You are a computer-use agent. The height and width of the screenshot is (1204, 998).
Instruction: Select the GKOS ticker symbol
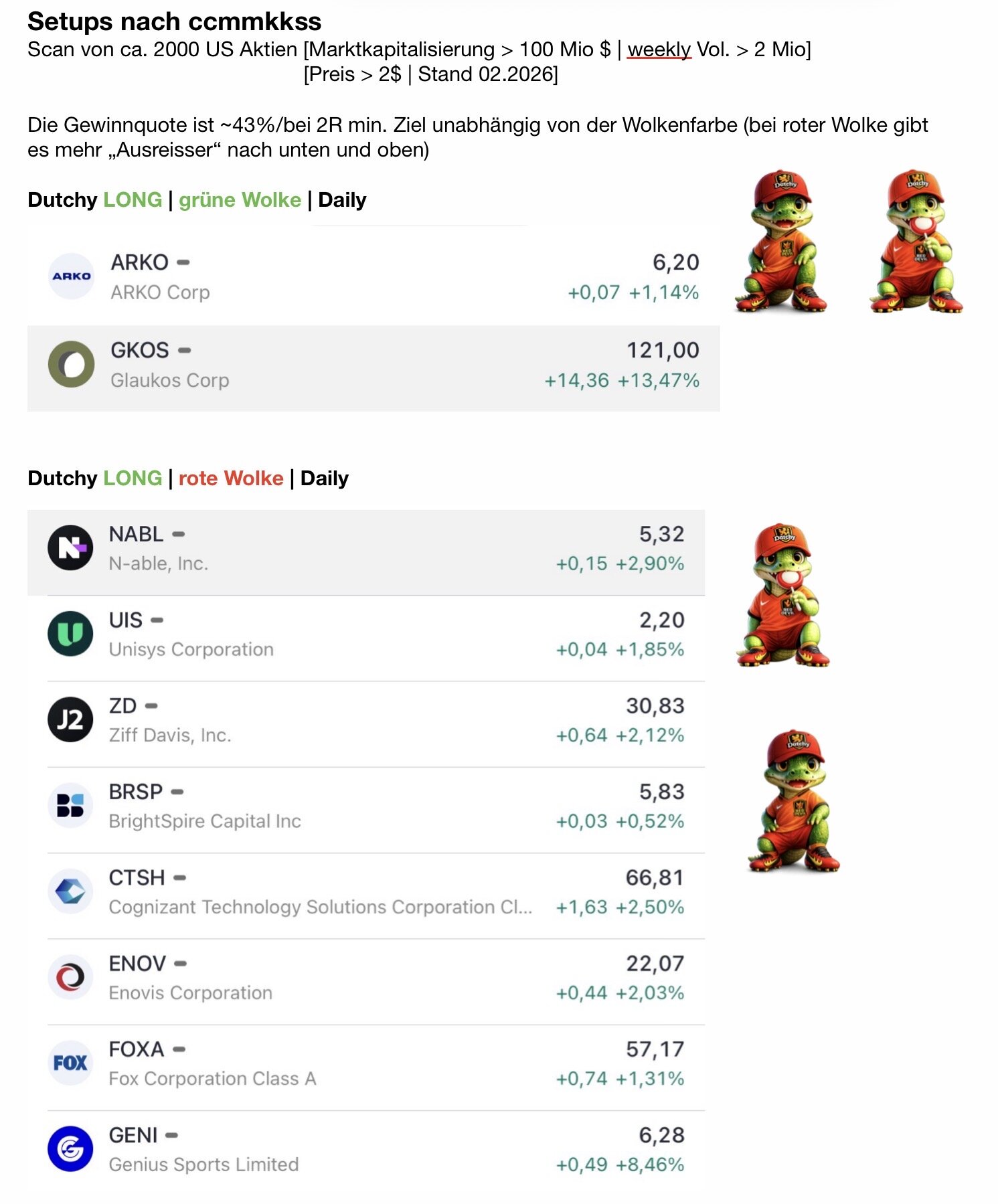[x=139, y=350]
